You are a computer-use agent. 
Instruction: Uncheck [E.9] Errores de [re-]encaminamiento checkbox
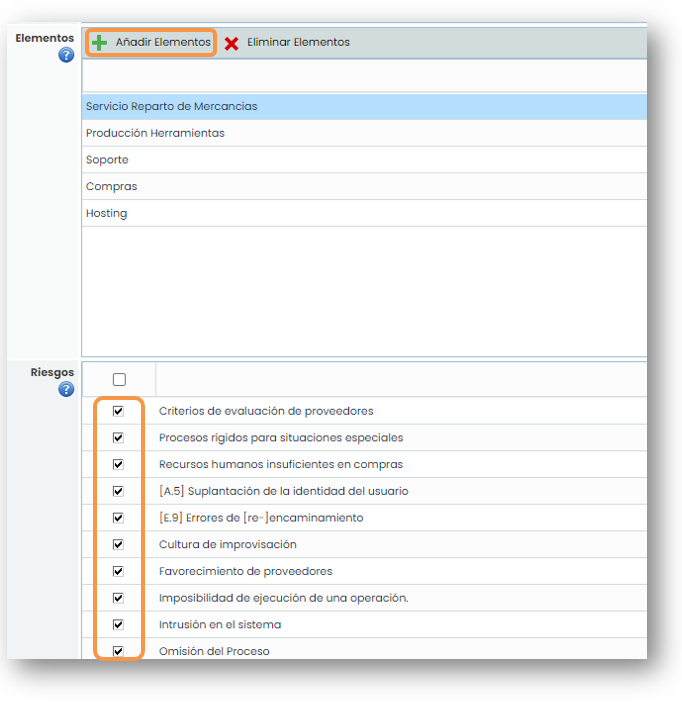click(x=119, y=518)
